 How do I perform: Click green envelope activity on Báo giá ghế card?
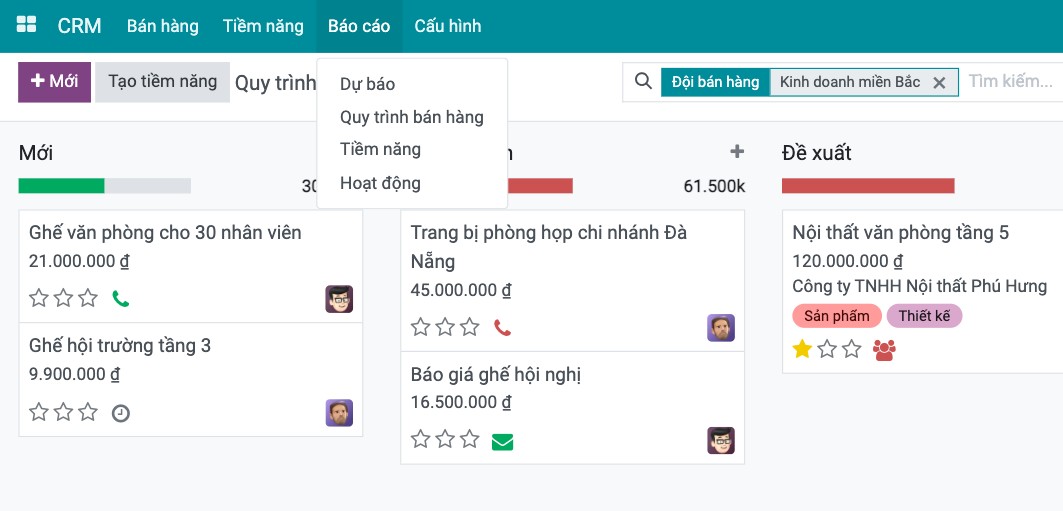[502, 442]
